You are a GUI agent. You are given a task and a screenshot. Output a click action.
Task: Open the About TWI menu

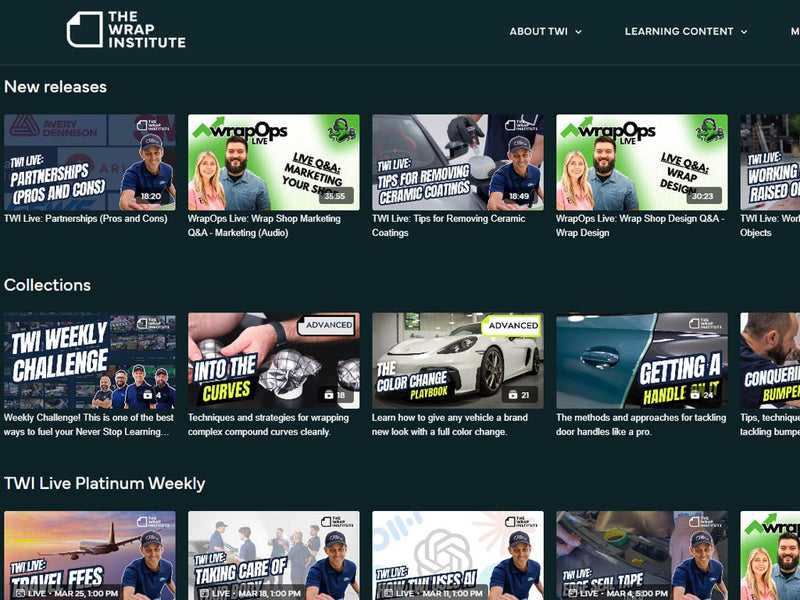click(545, 31)
